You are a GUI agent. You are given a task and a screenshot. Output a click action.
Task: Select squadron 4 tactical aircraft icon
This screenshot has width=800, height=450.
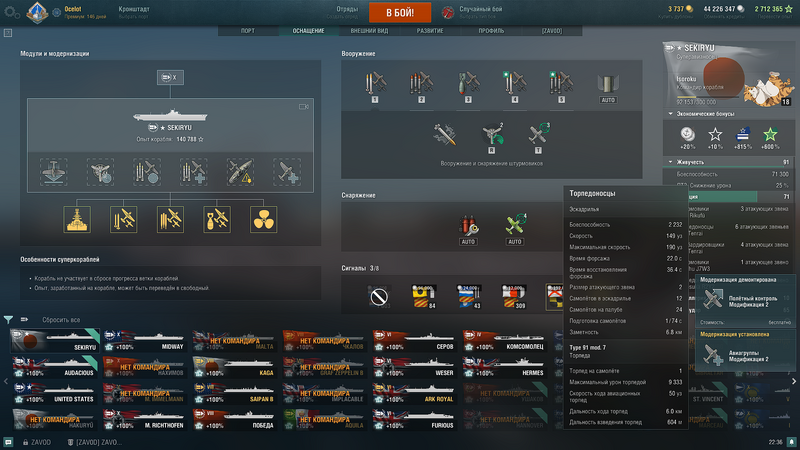[x=514, y=85]
